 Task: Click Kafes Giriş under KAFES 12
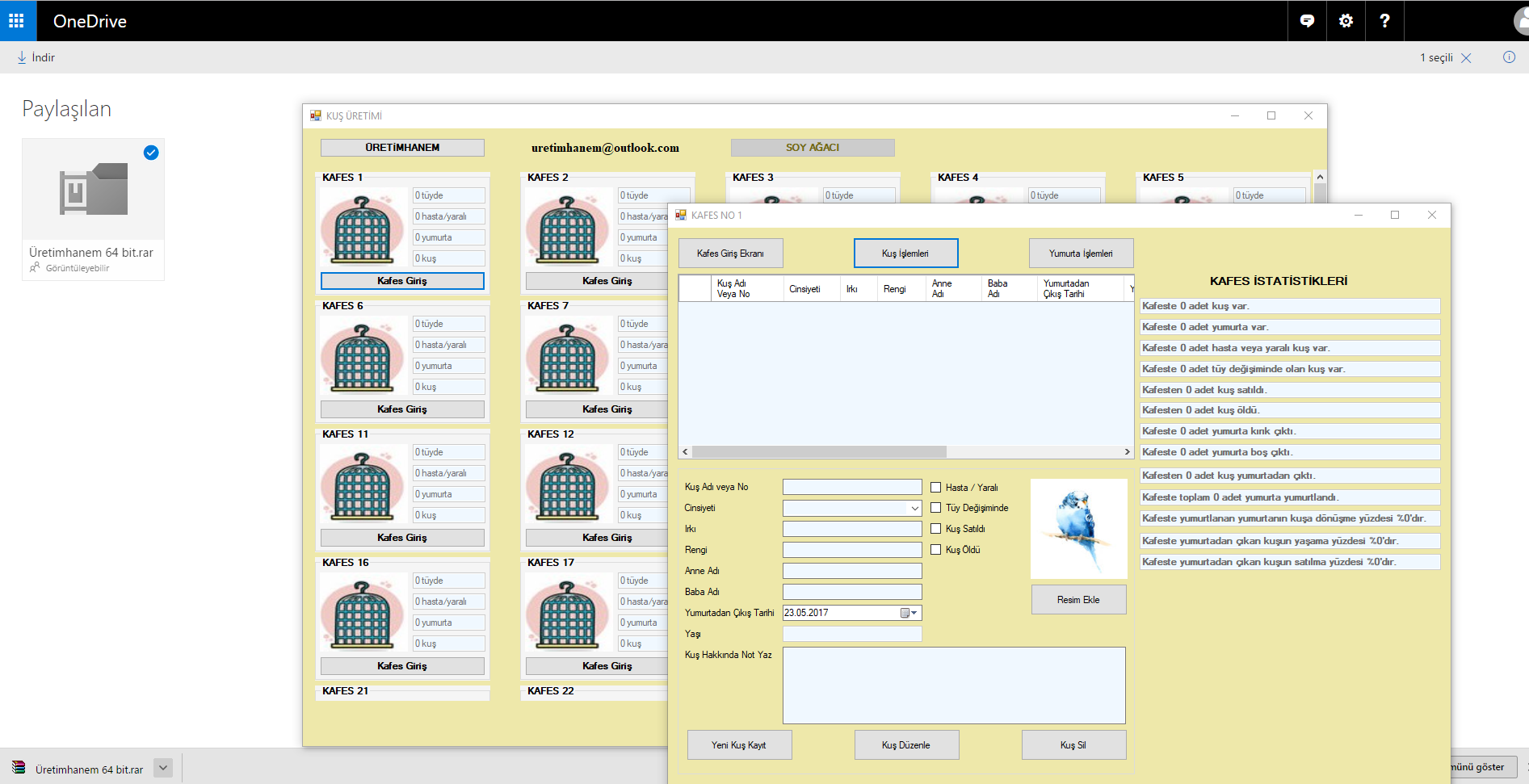point(597,538)
